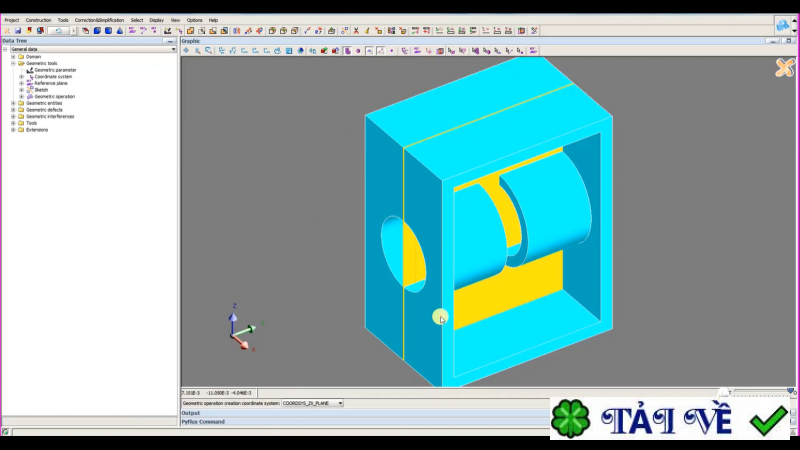Click the blue square view icon in Graphic toolbar

(x=289, y=51)
